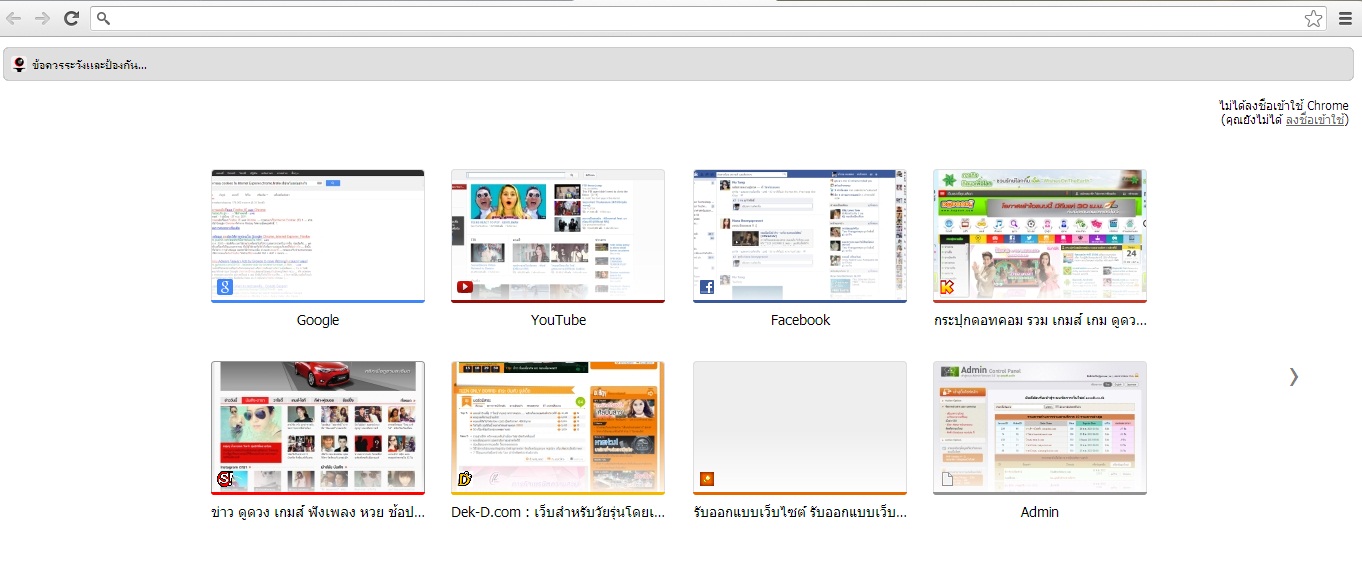Screen dimensions: 1362x562
Task: Bookmark this page with the star icon
Action: (x=1313, y=18)
